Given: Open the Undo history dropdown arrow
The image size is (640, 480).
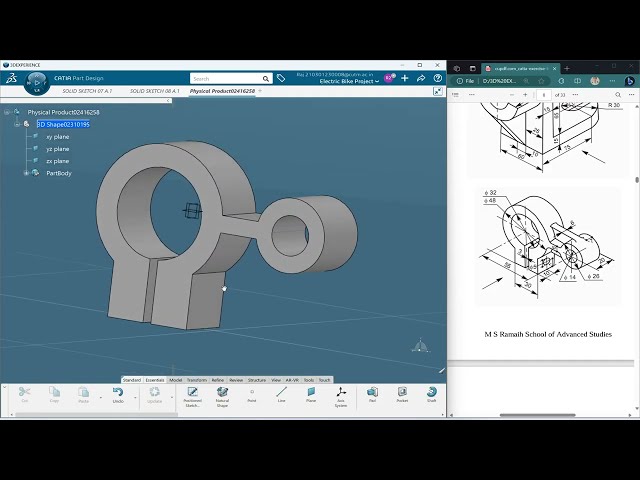Looking at the screenshot, I should [136, 397].
